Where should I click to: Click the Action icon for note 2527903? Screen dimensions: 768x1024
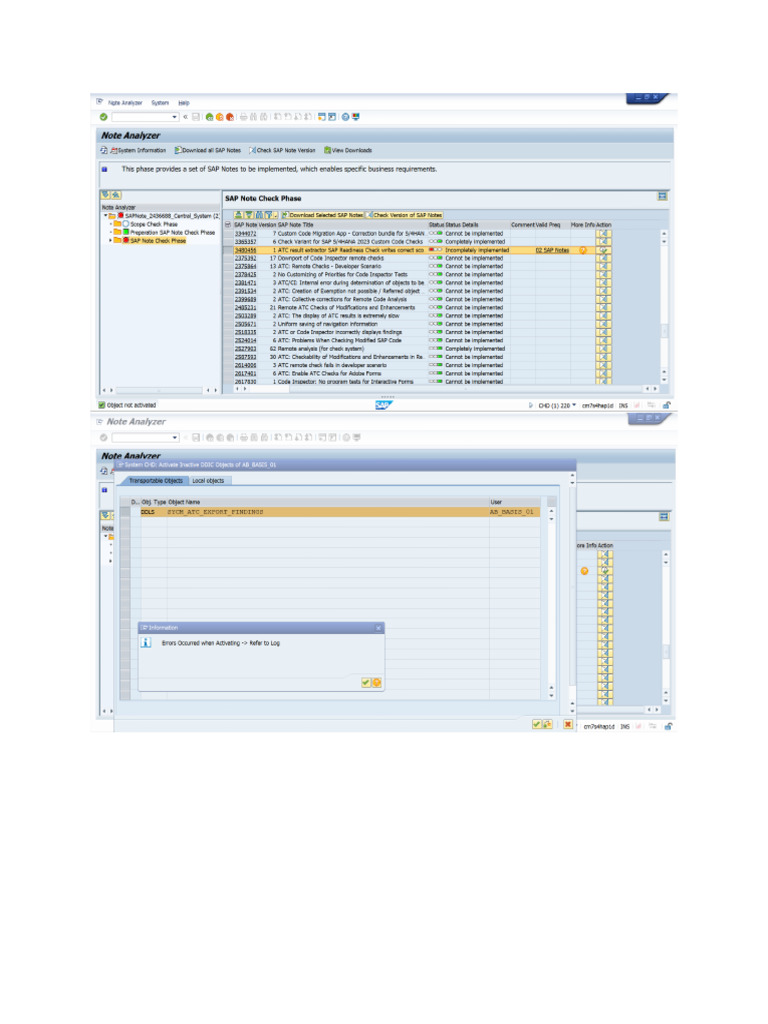coord(603,349)
